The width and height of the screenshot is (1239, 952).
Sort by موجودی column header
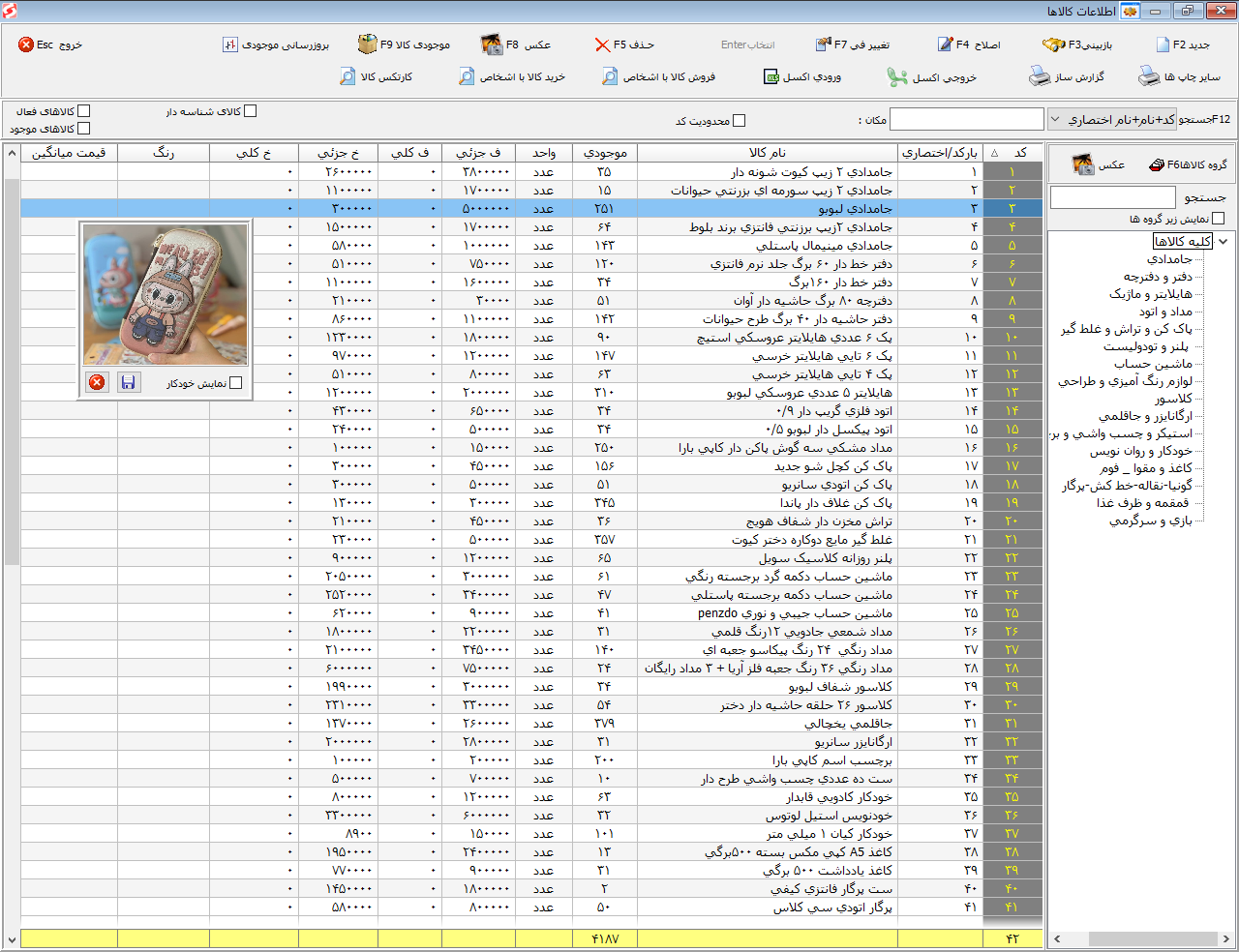point(605,153)
